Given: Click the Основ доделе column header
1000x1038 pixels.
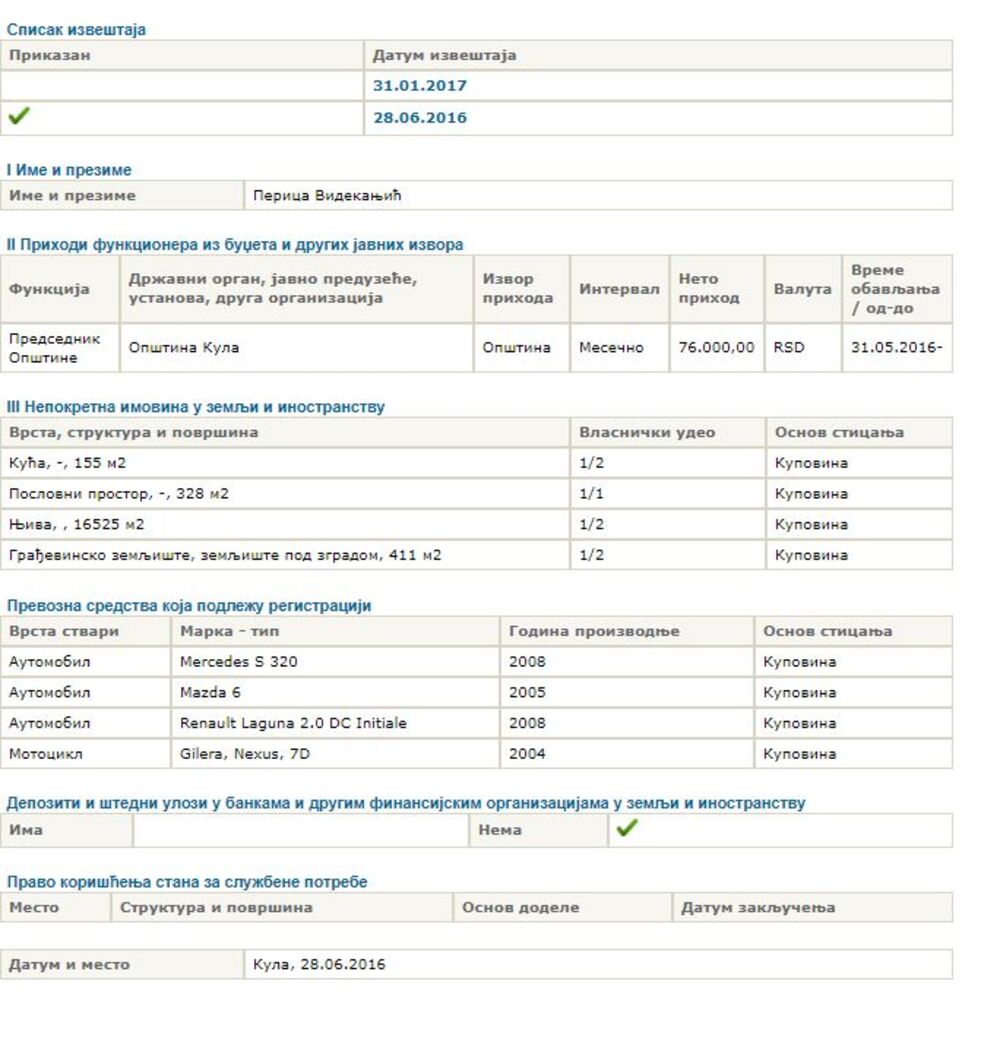Looking at the screenshot, I should click(x=520, y=908).
